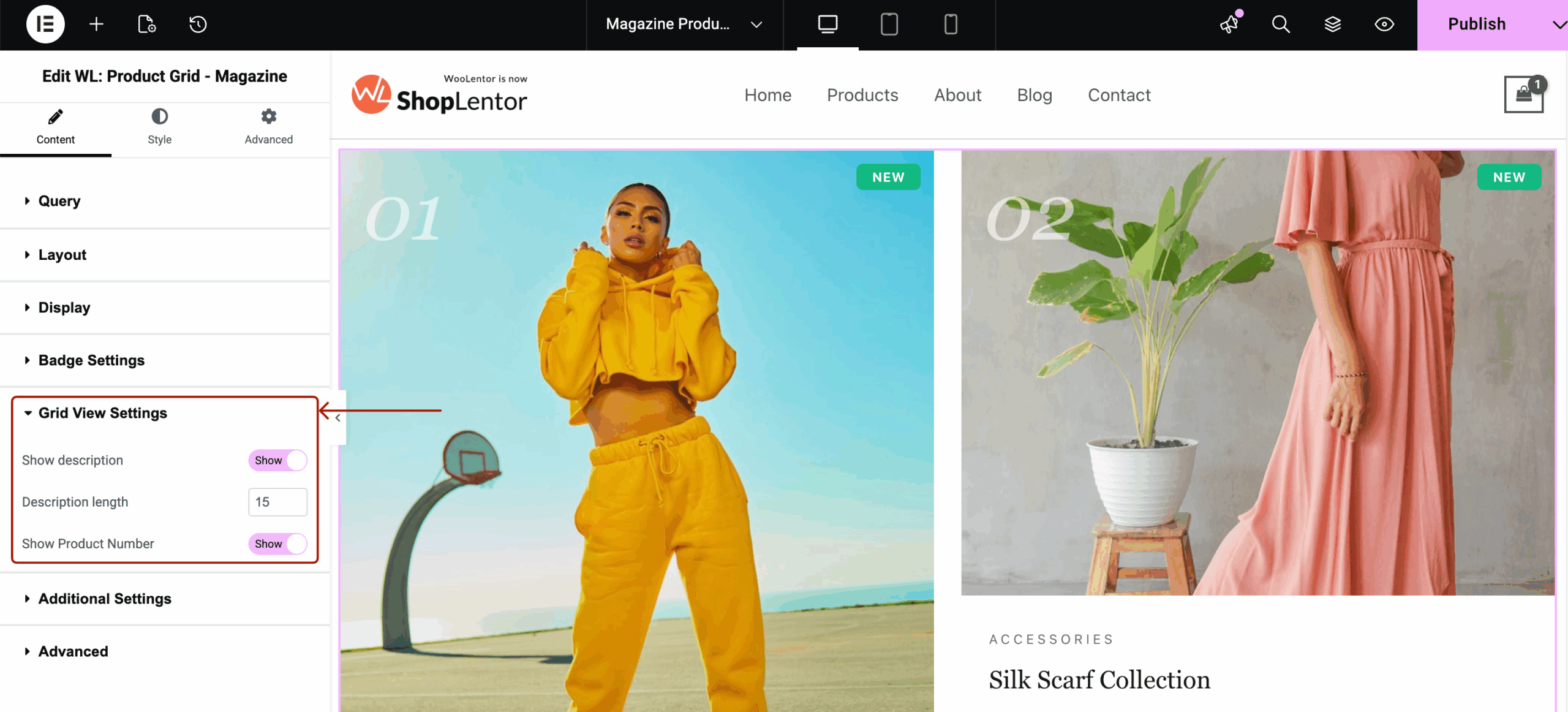Screen dimensions: 1568x712
Task: Open the What's New megaphone notifications
Action: [1229, 25]
